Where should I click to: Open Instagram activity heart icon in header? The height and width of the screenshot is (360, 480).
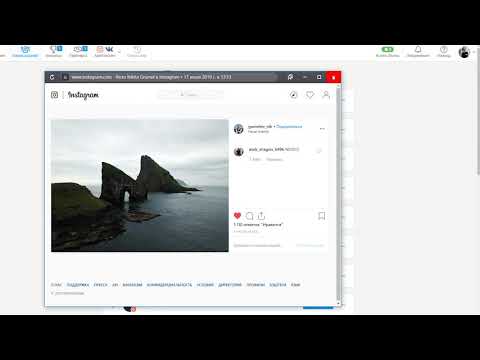(310, 95)
